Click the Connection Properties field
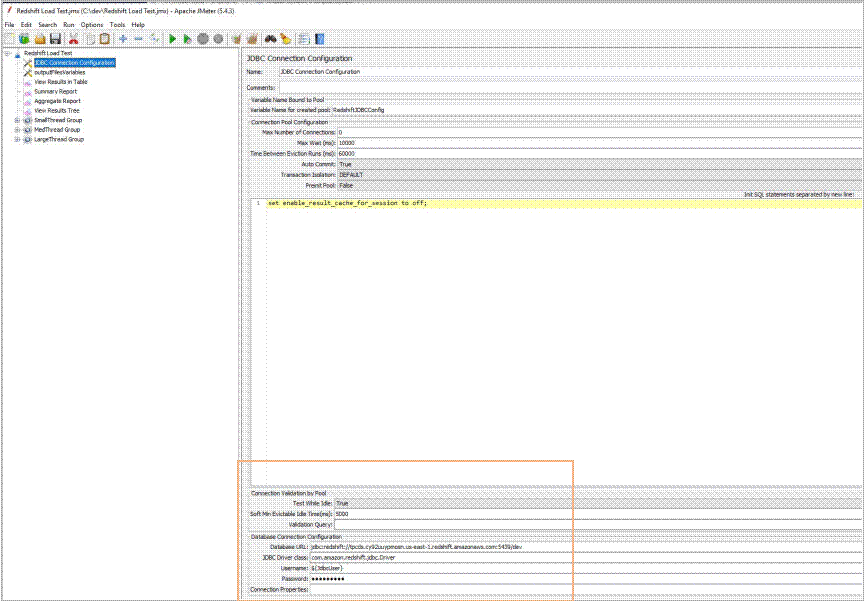 tap(586, 589)
